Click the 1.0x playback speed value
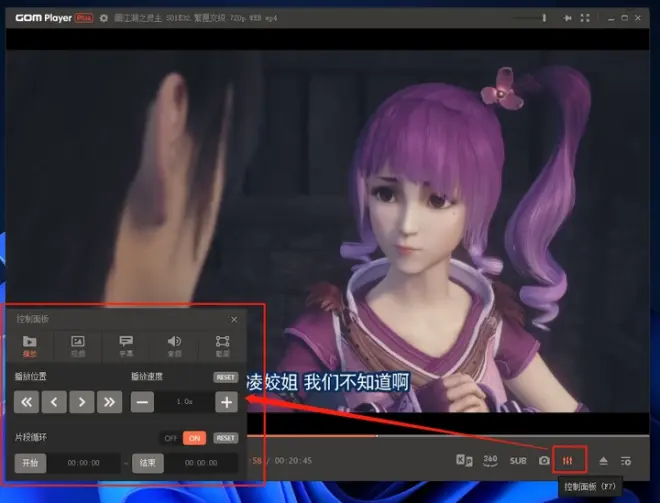The width and height of the screenshot is (660, 503). [x=184, y=402]
